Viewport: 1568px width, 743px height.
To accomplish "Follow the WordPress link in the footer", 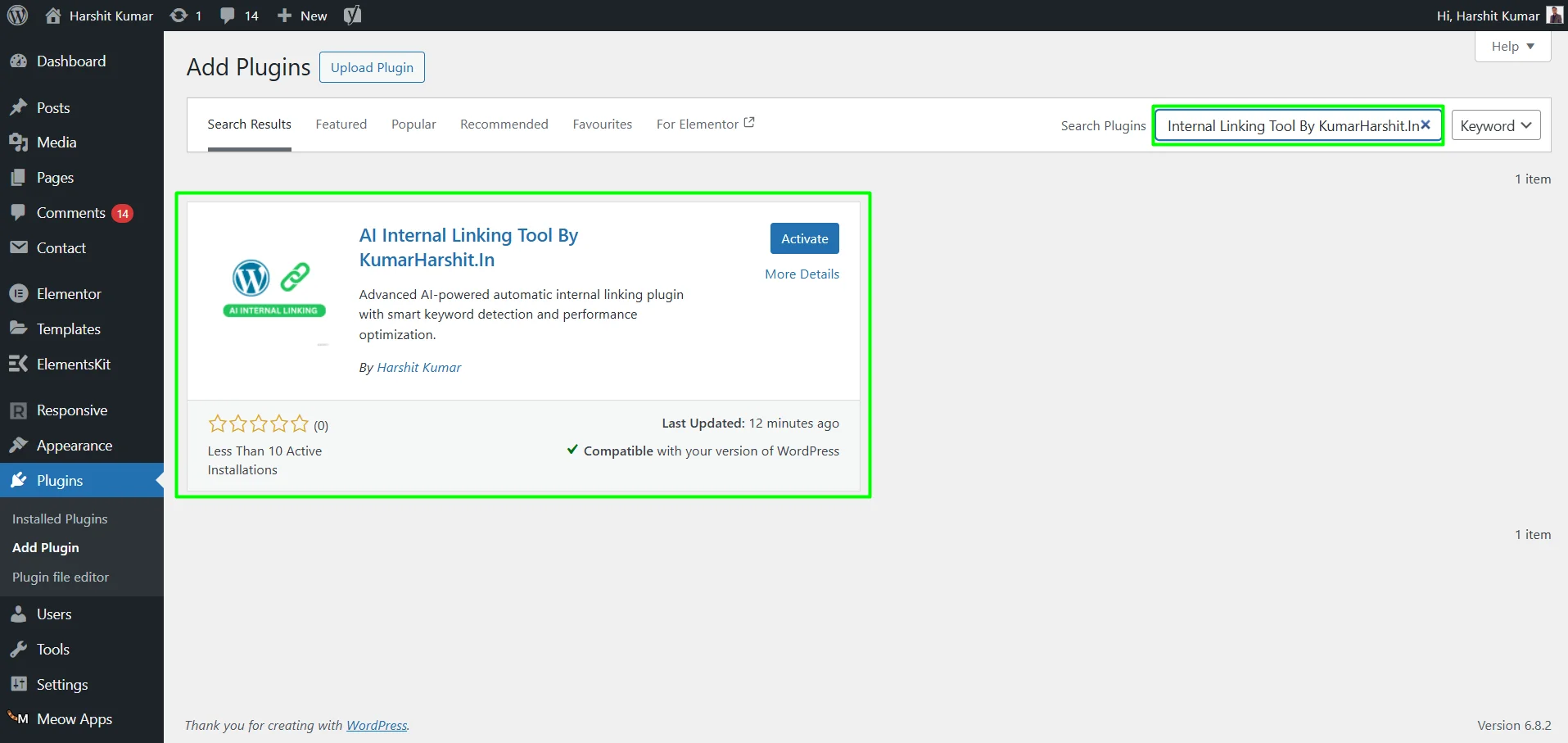I will pos(377,726).
